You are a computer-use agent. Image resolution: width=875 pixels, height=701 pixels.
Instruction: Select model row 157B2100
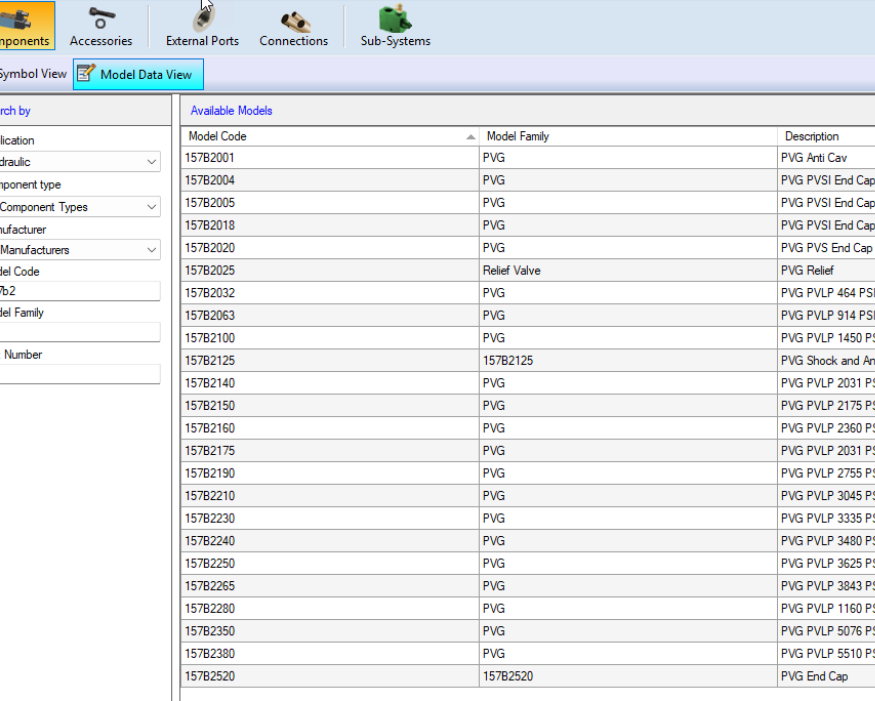click(x=528, y=338)
